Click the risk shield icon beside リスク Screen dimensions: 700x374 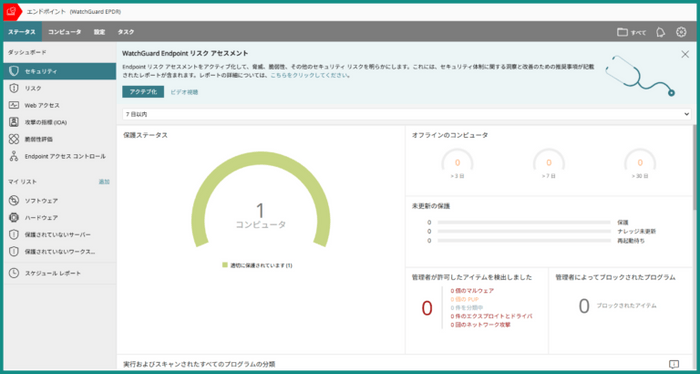14,88
